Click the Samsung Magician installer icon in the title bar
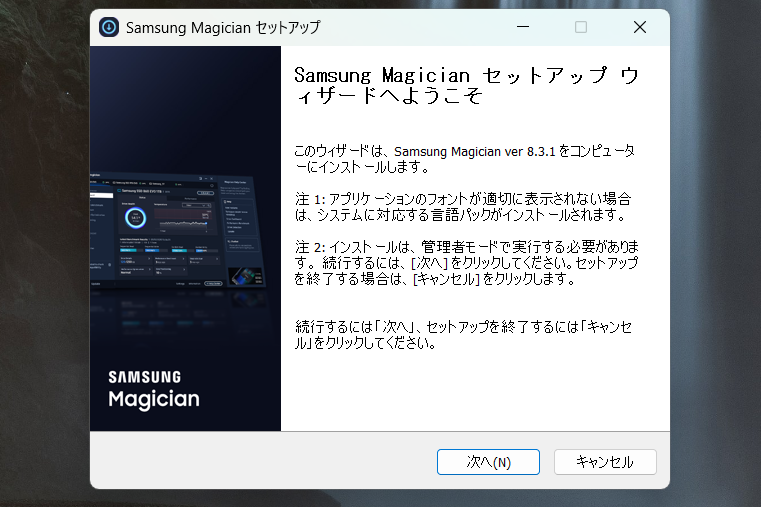 (109, 27)
